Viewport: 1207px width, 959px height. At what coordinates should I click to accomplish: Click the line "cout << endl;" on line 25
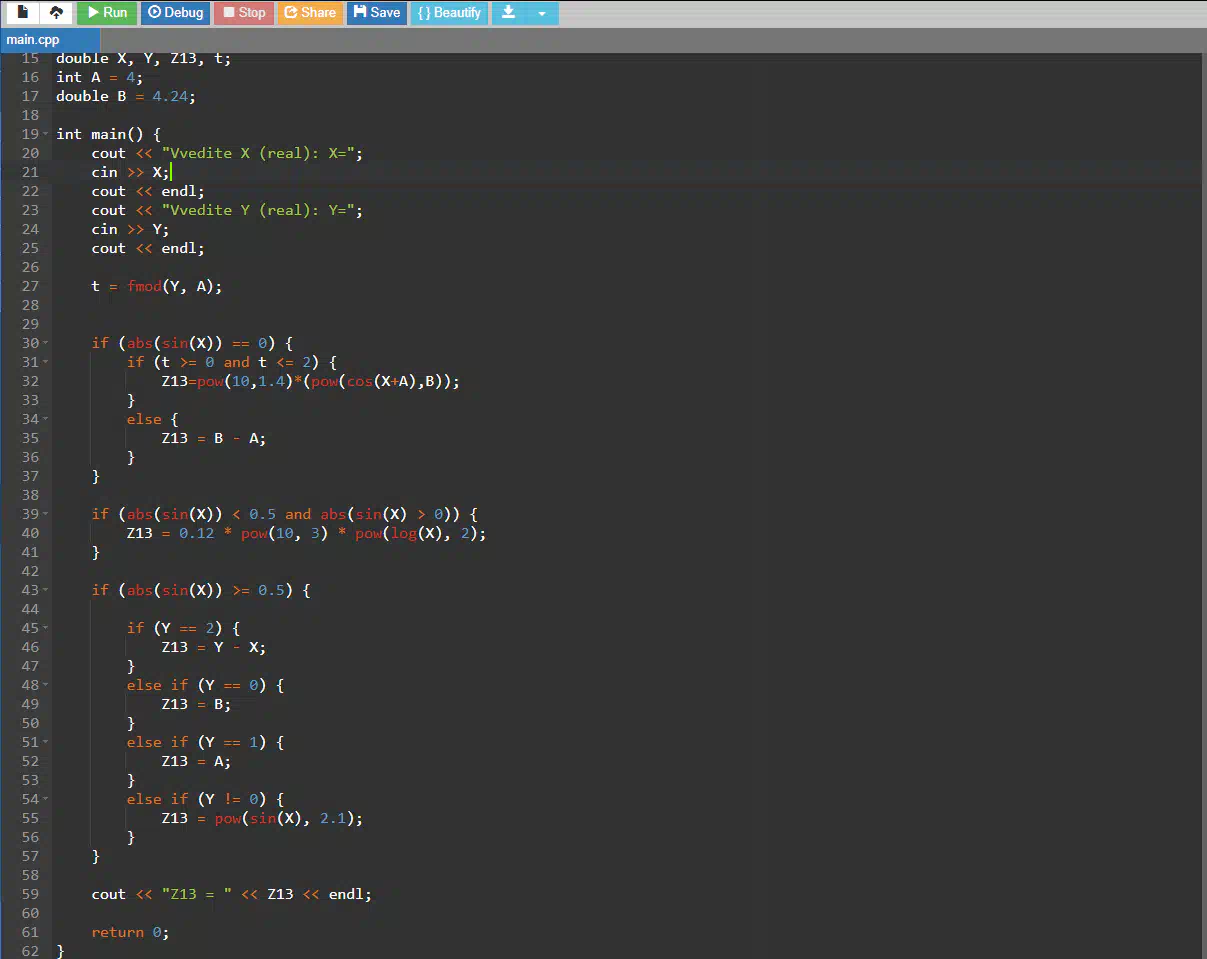[148, 248]
